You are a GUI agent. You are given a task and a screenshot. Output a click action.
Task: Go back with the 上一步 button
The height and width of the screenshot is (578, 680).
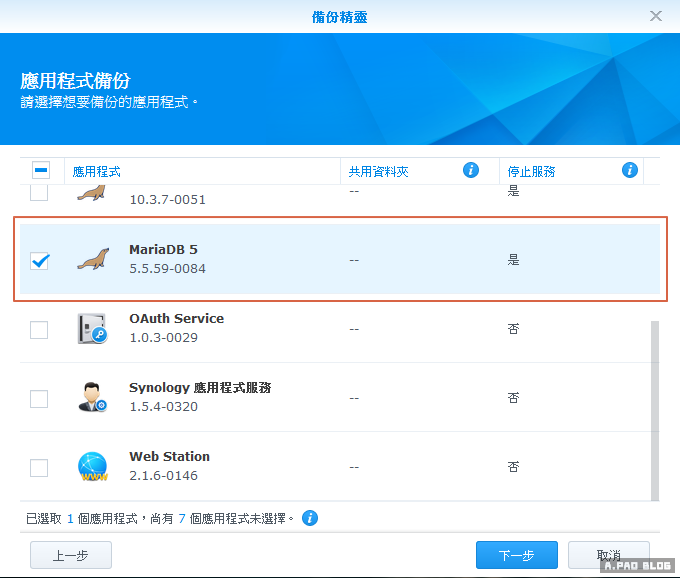(x=71, y=555)
